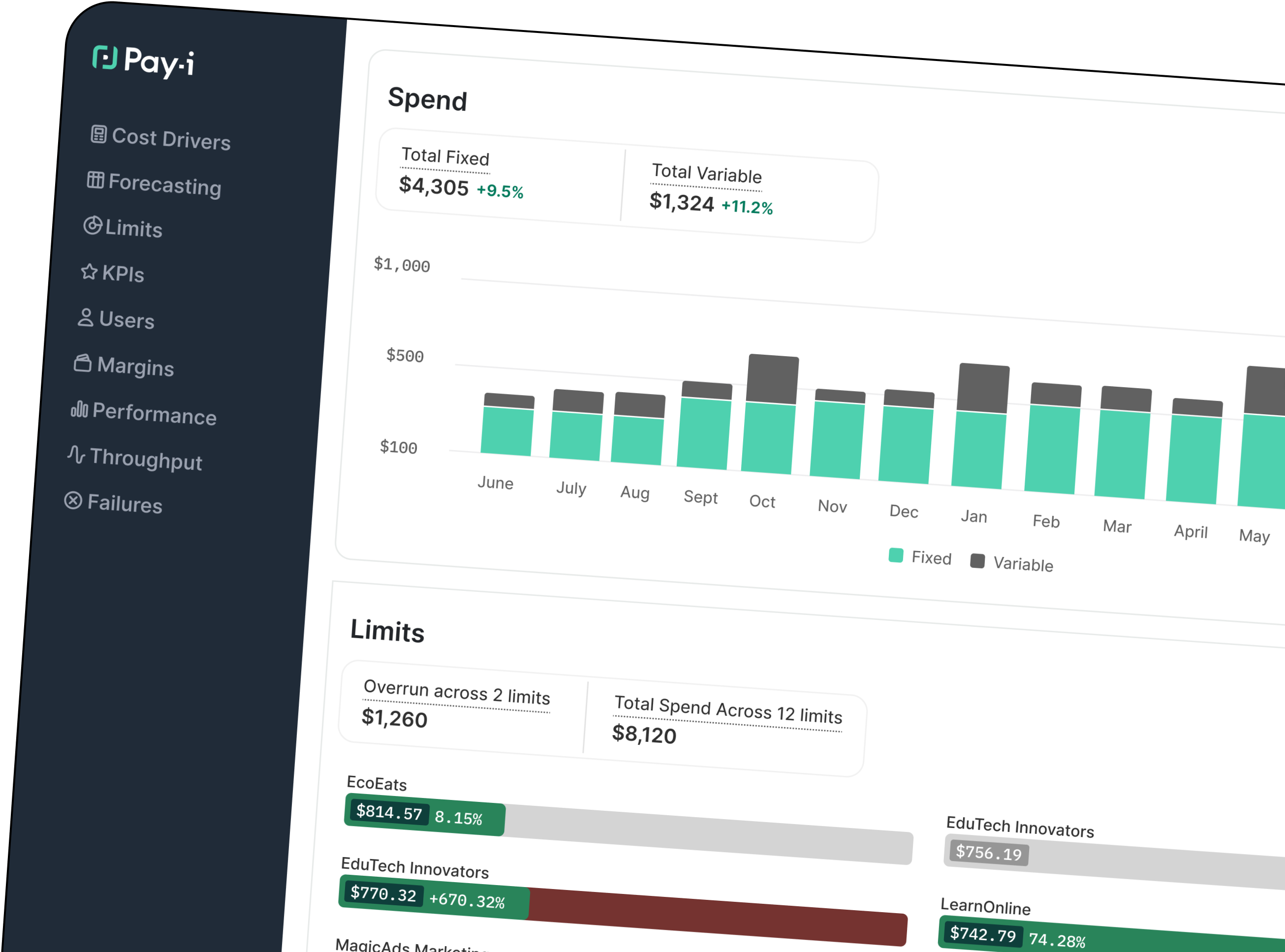Click the Sept bar in chart
Viewport: 1285px width, 952px height.
tap(704, 425)
